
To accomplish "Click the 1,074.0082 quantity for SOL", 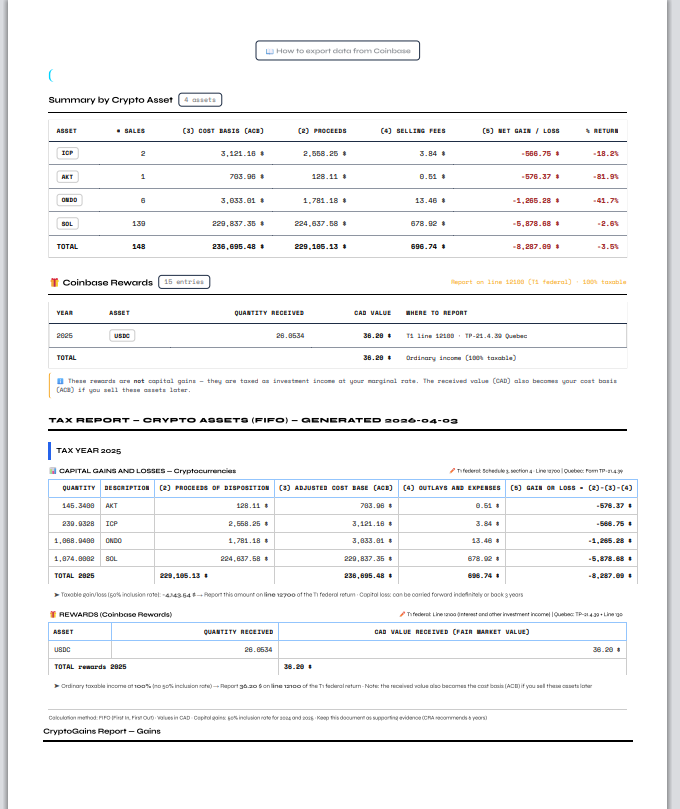I will tap(74, 559).
